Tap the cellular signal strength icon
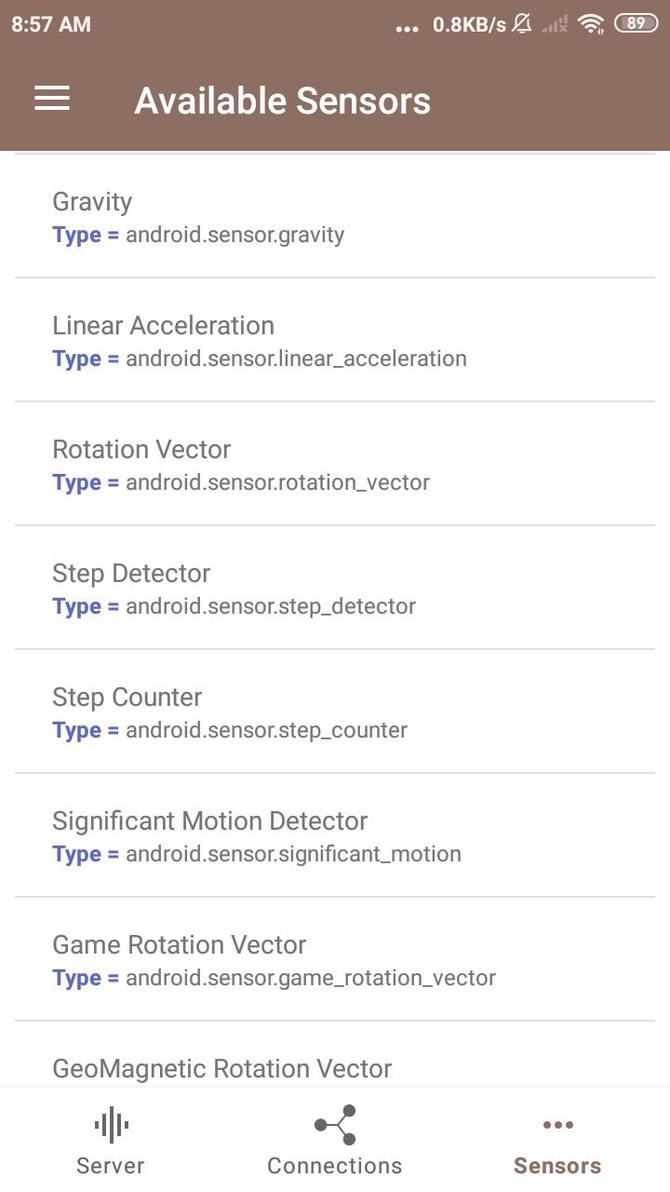 [554, 24]
